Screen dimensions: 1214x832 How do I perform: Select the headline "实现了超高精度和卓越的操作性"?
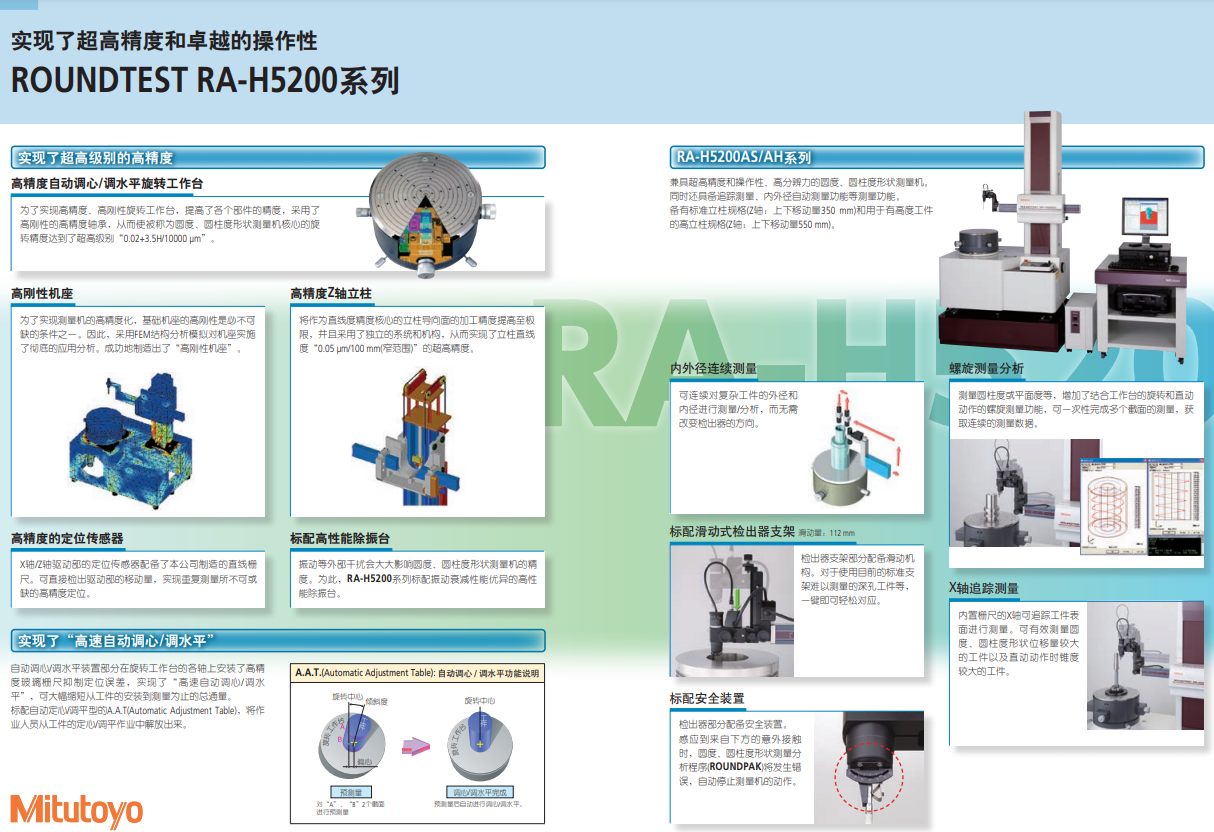coord(164,41)
